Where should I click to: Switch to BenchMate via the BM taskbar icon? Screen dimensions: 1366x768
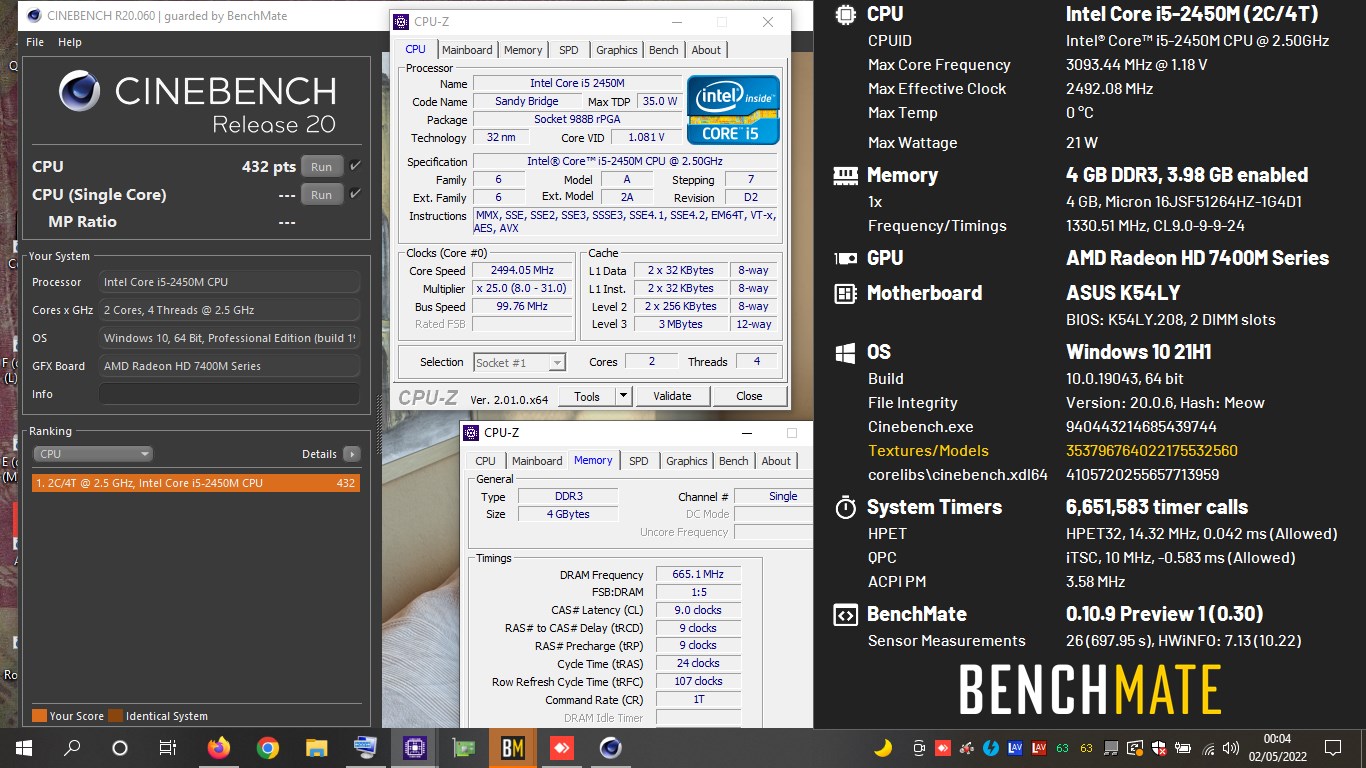coord(512,747)
